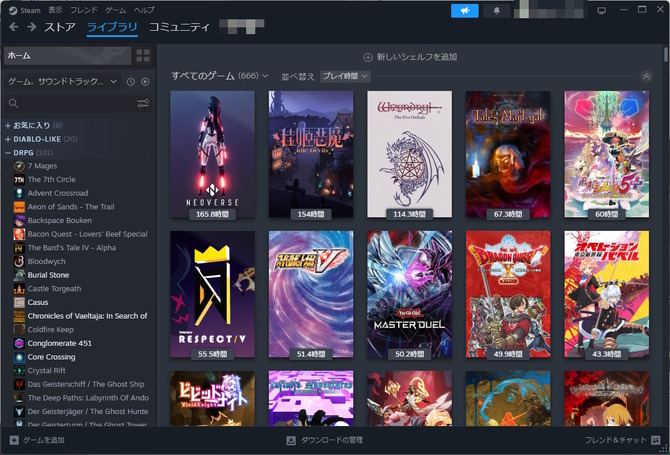Expand the お気に入り category
Image resolution: width=670 pixels, height=455 pixels.
tap(8, 125)
